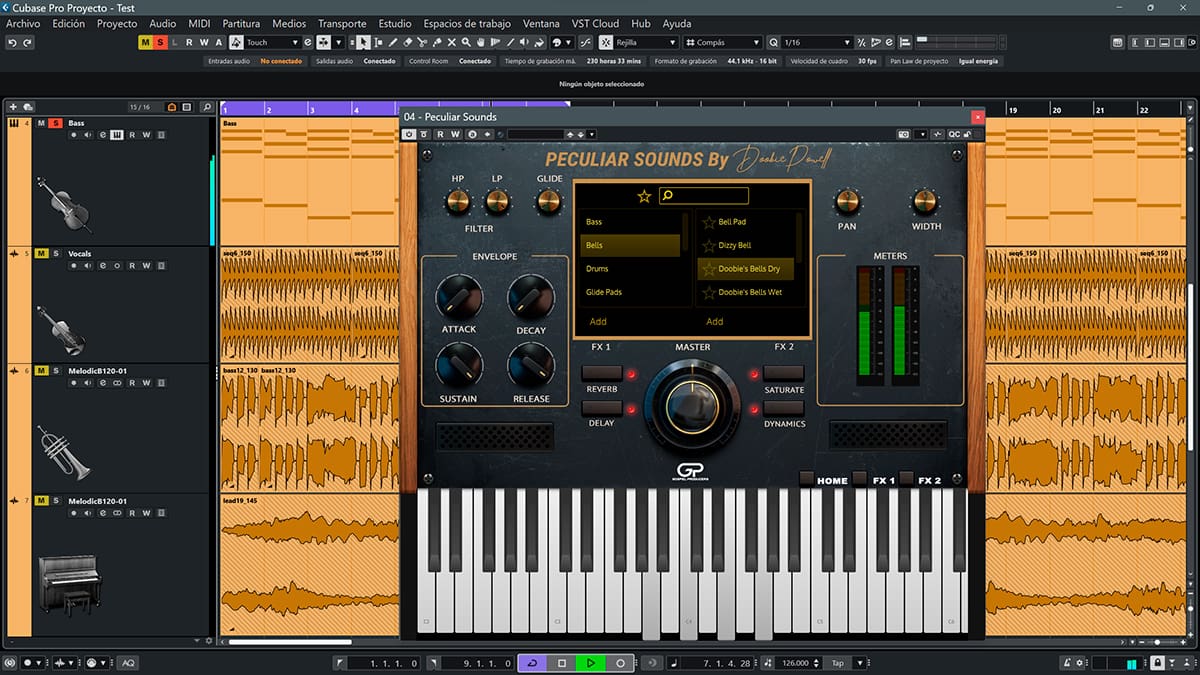Click the ATTACK envelope knob
The width and height of the screenshot is (1200, 675).
[459, 297]
